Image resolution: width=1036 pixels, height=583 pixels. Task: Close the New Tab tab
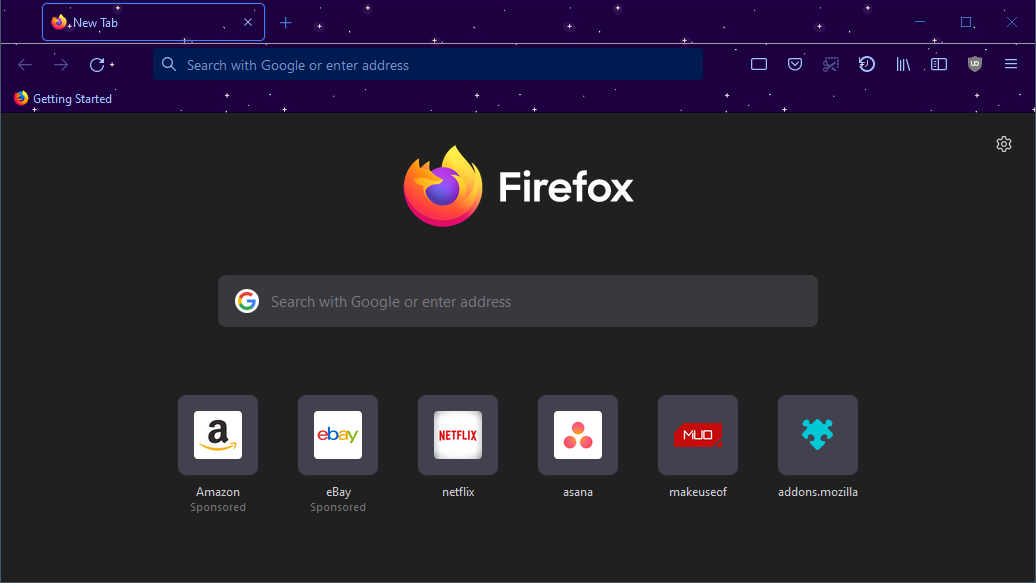click(248, 22)
